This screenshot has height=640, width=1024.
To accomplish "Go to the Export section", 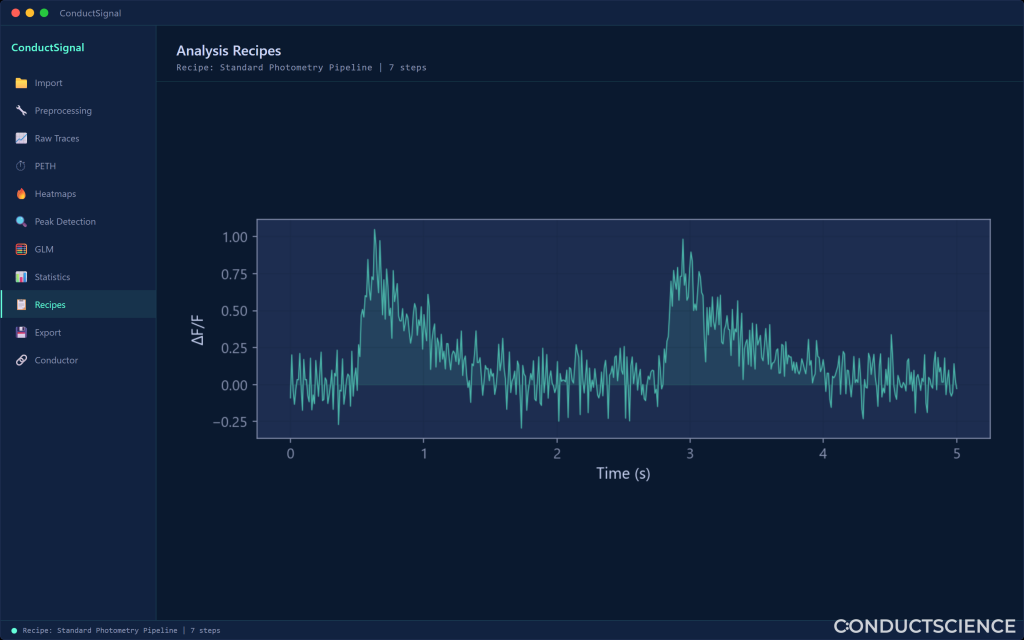I will pyautogui.click(x=78, y=332).
